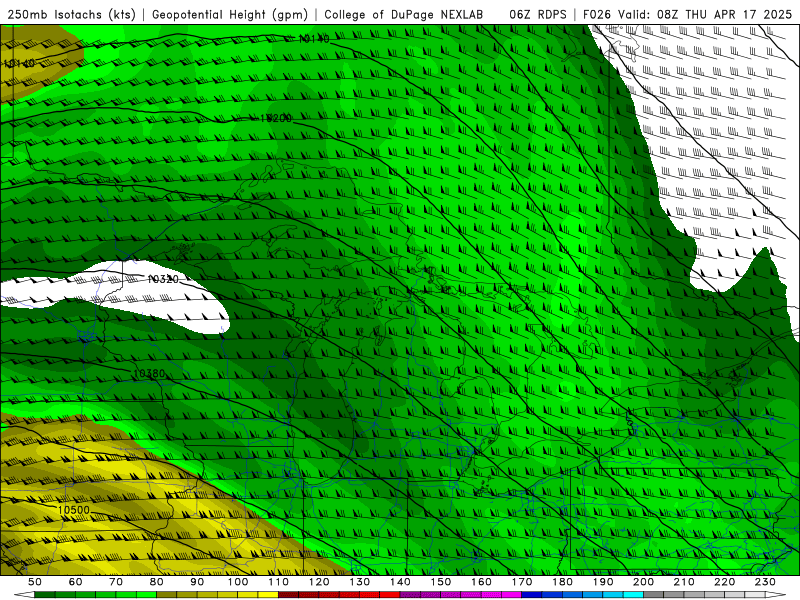Select the magenta swatch ending at 170
This screenshot has width=800, height=600.
(x=512, y=595)
